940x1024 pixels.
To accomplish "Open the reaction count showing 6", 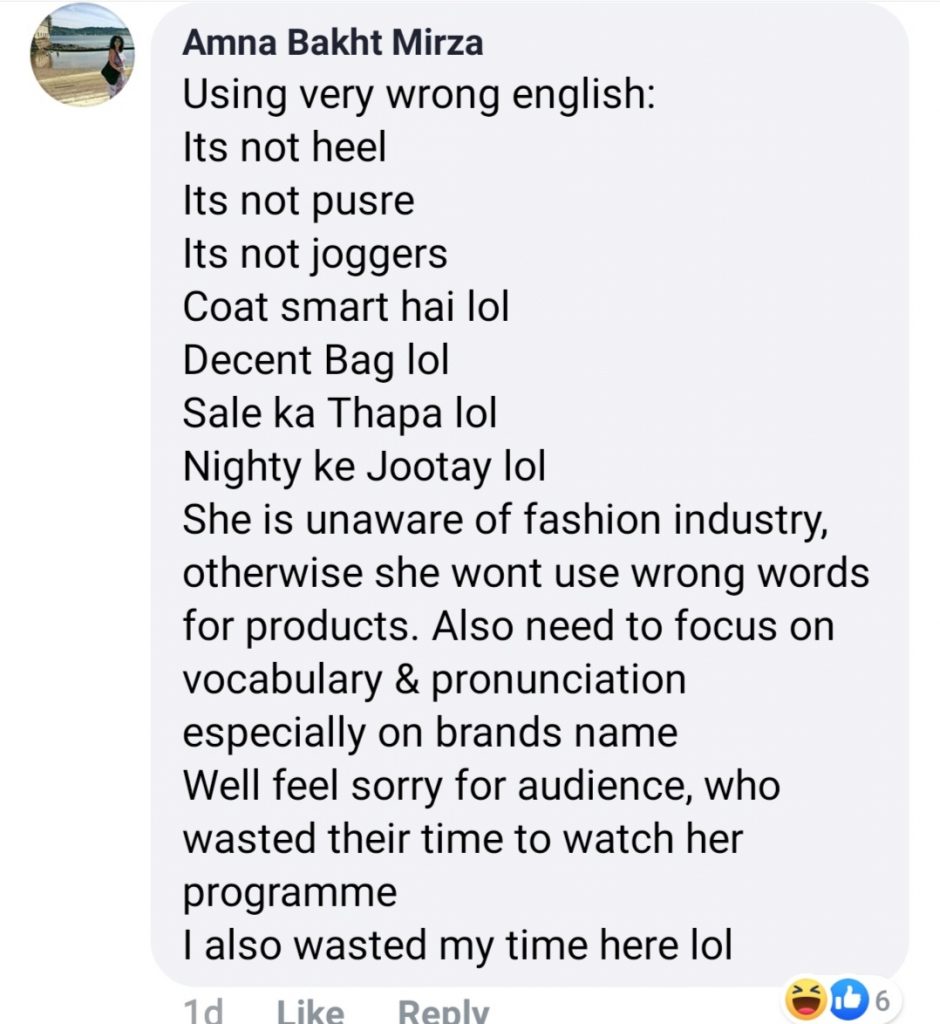I will tap(882, 1000).
